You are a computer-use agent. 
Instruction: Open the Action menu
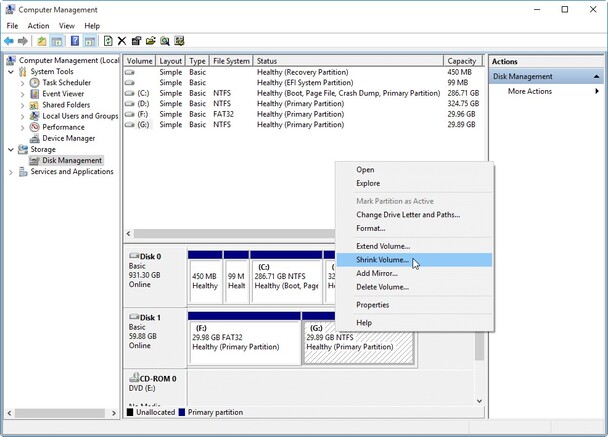point(38,25)
